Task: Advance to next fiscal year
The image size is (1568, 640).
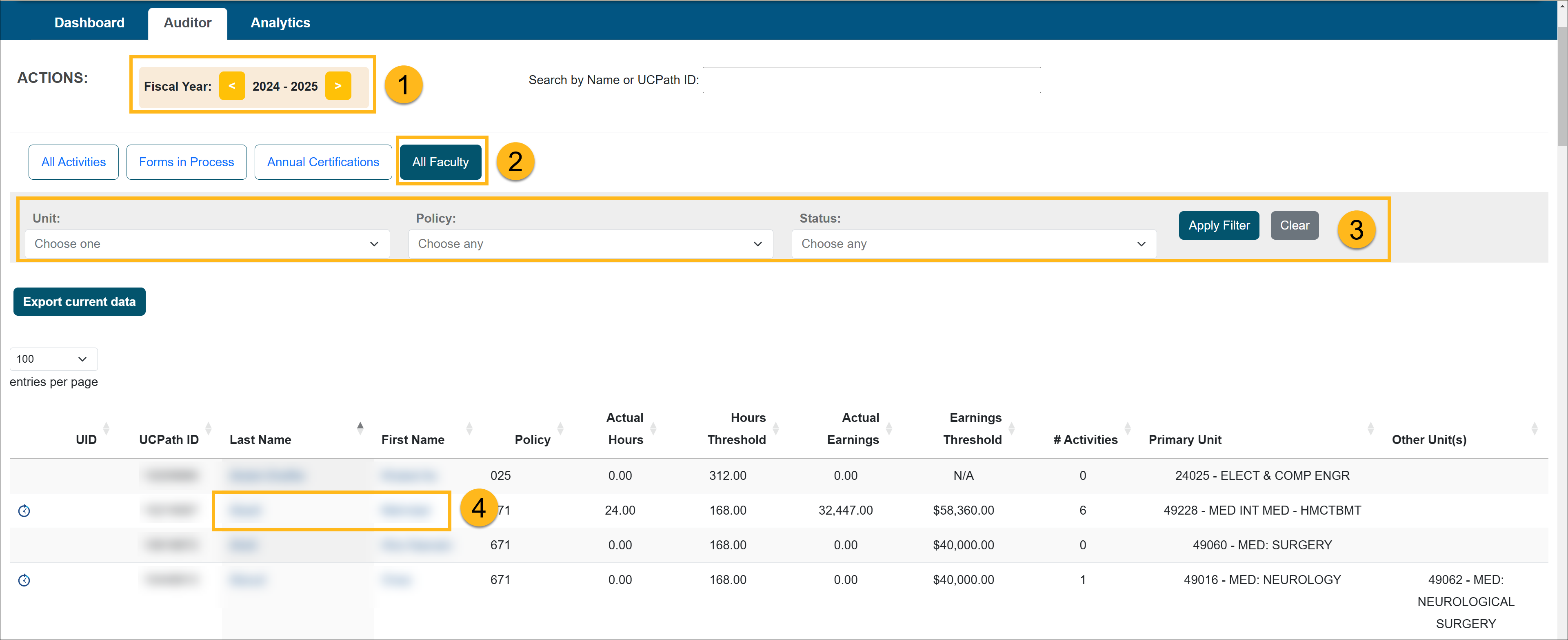Action: pyautogui.click(x=338, y=86)
